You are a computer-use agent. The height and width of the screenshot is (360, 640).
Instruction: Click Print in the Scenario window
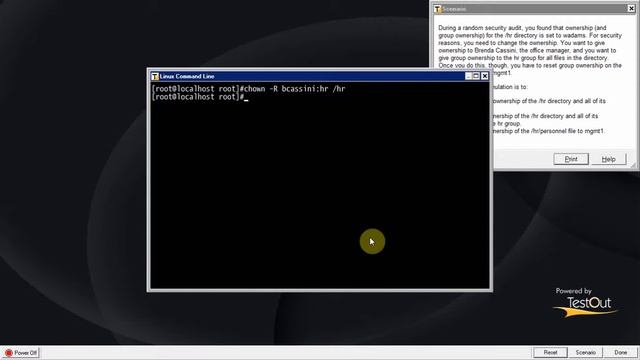click(x=571, y=159)
